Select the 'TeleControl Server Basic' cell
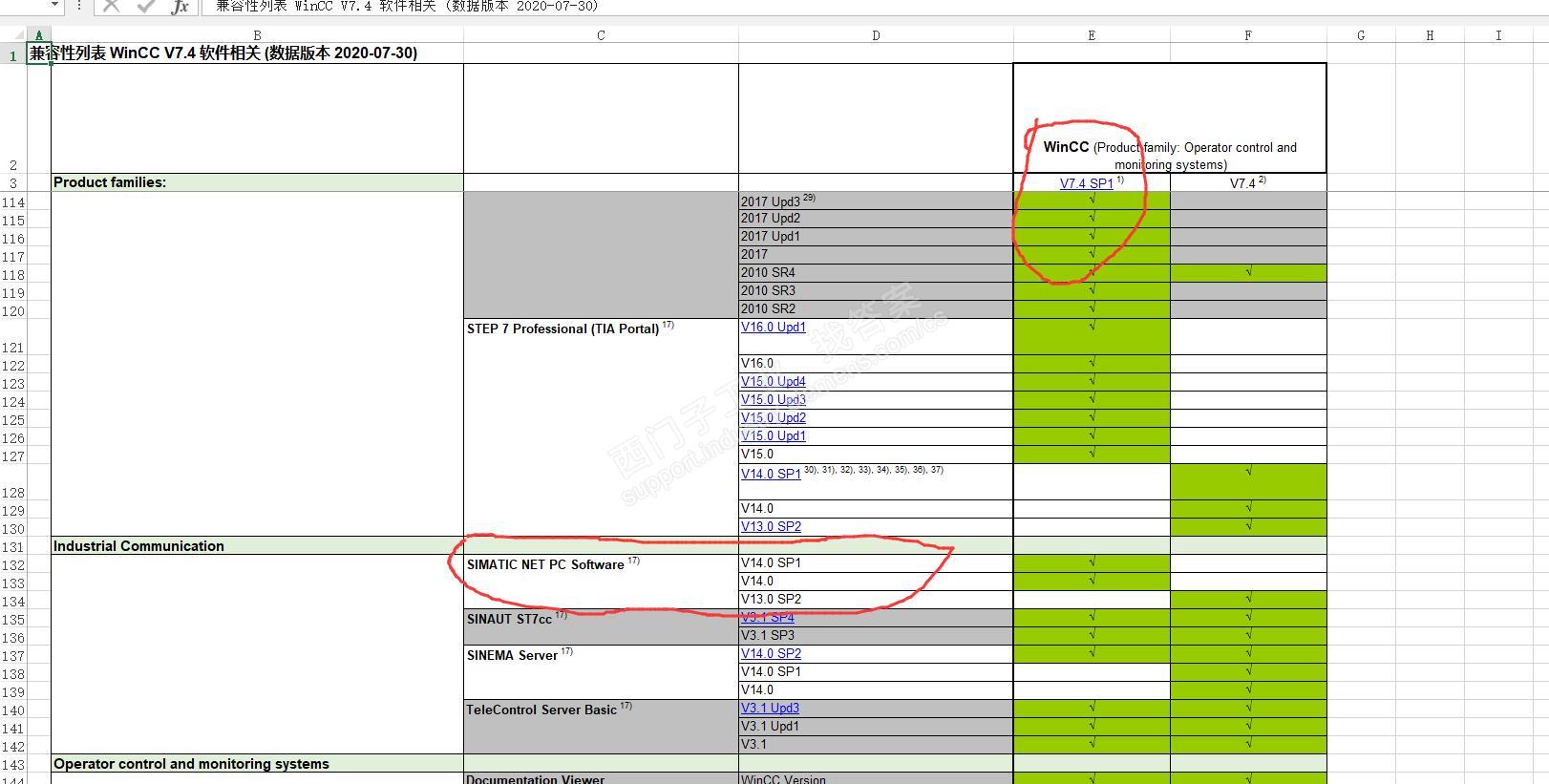The height and width of the screenshot is (784, 1549). [601, 727]
